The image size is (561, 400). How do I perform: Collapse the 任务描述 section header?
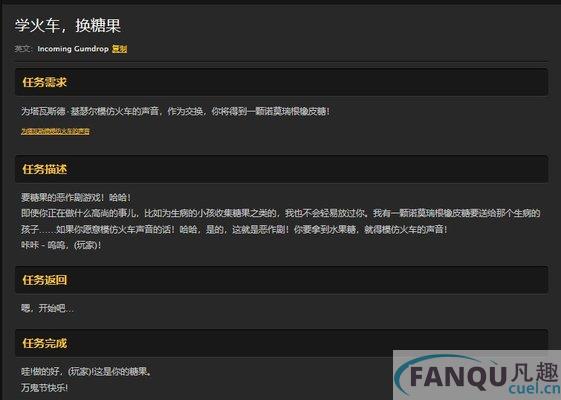[281, 169]
